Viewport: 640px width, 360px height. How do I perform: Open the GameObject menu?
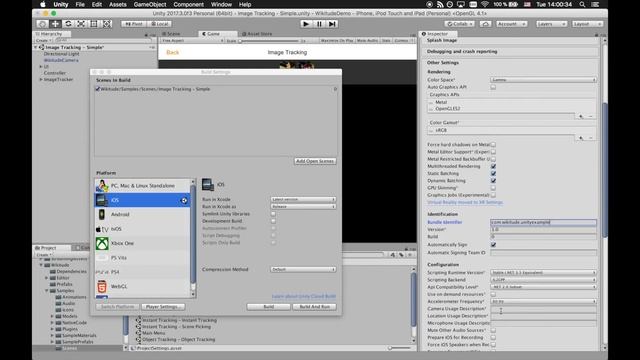tap(150, 4)
